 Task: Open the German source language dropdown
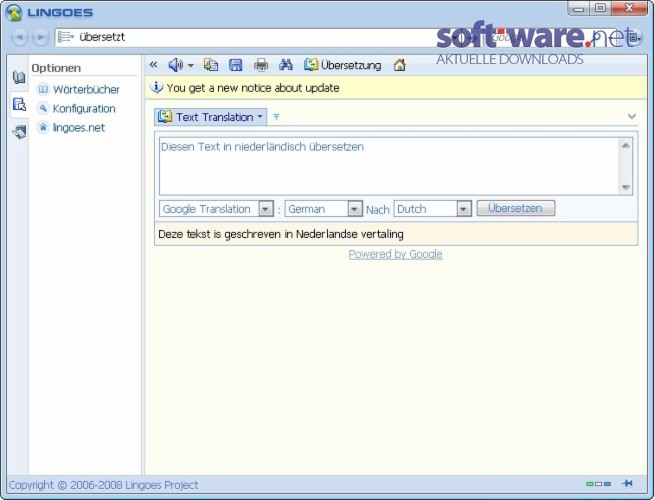click(x=324, y=209)
